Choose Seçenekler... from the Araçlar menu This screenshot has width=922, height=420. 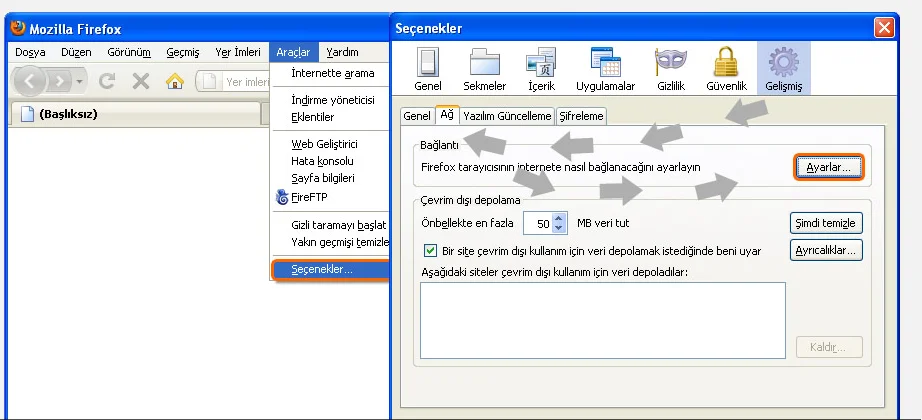tap(321, 270)
